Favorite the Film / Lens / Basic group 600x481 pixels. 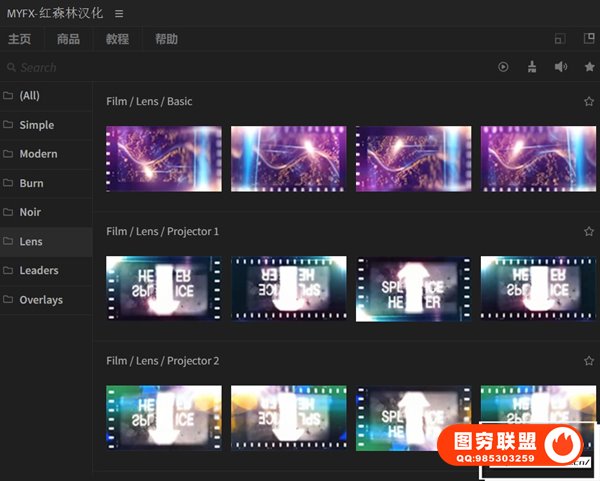pos(589,102)
